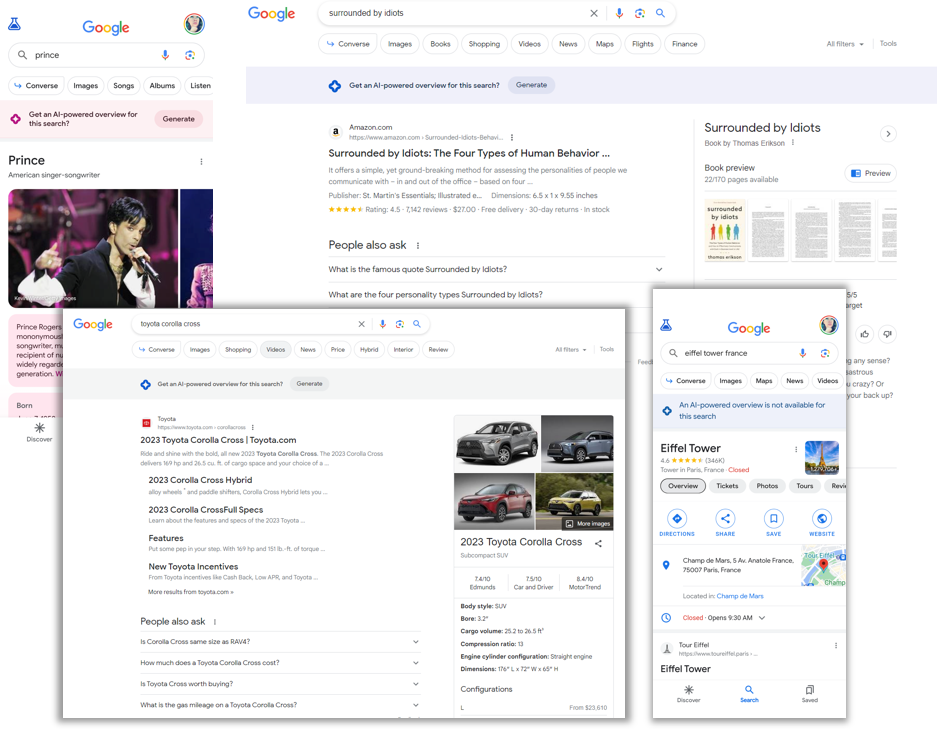The height and width of the screenshot is (729, 939).
Task: Click voice search icon in 'surrounded by idiots' search
Action: 619,13
